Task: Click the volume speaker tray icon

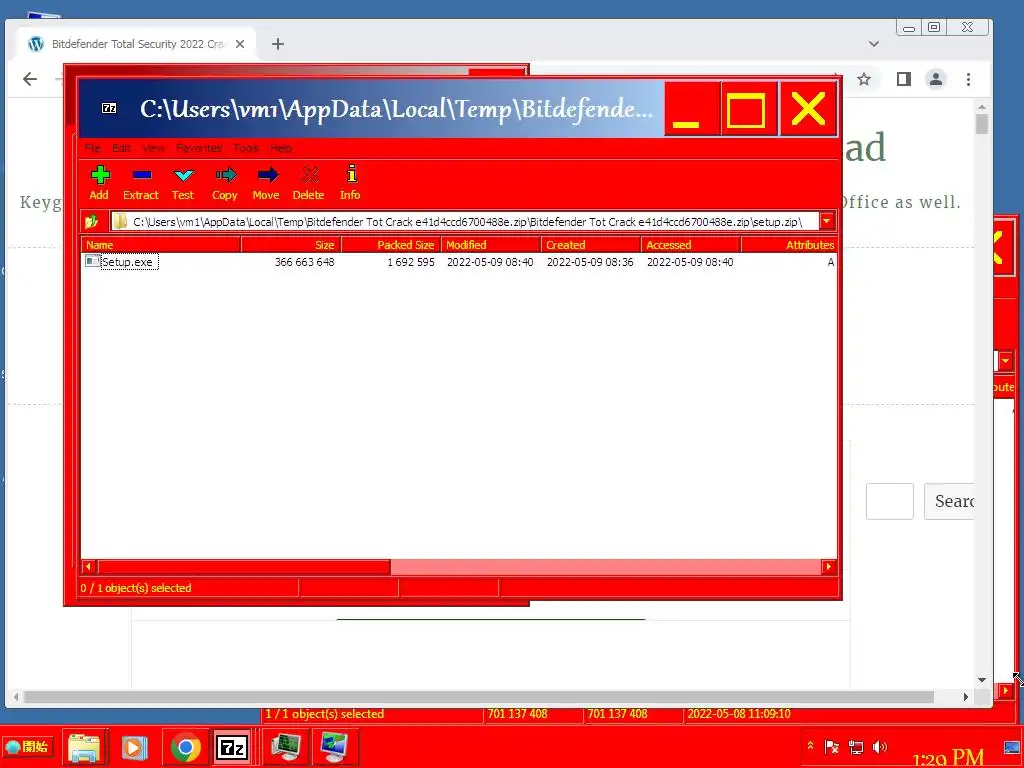Action: pyautogui.click(x=880, y=746)
